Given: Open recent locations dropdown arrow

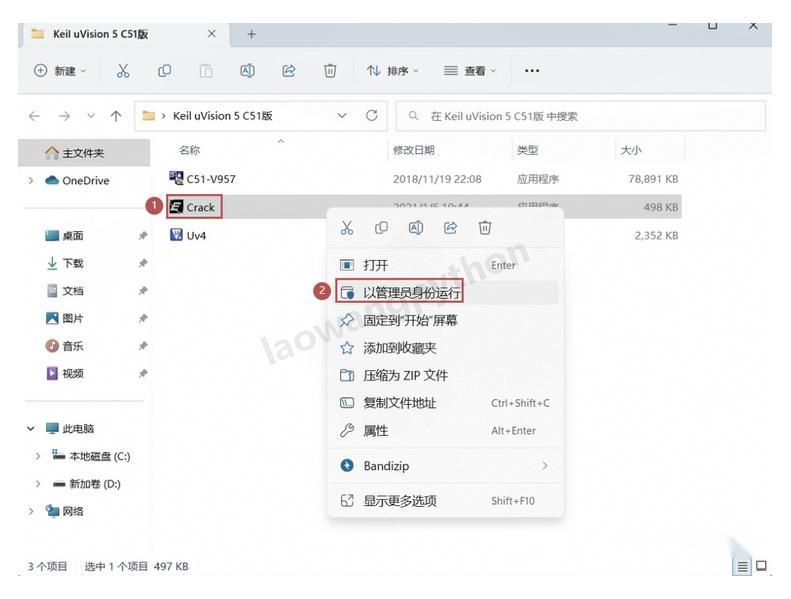Looking at the screenshot, I should click(91, 116).
